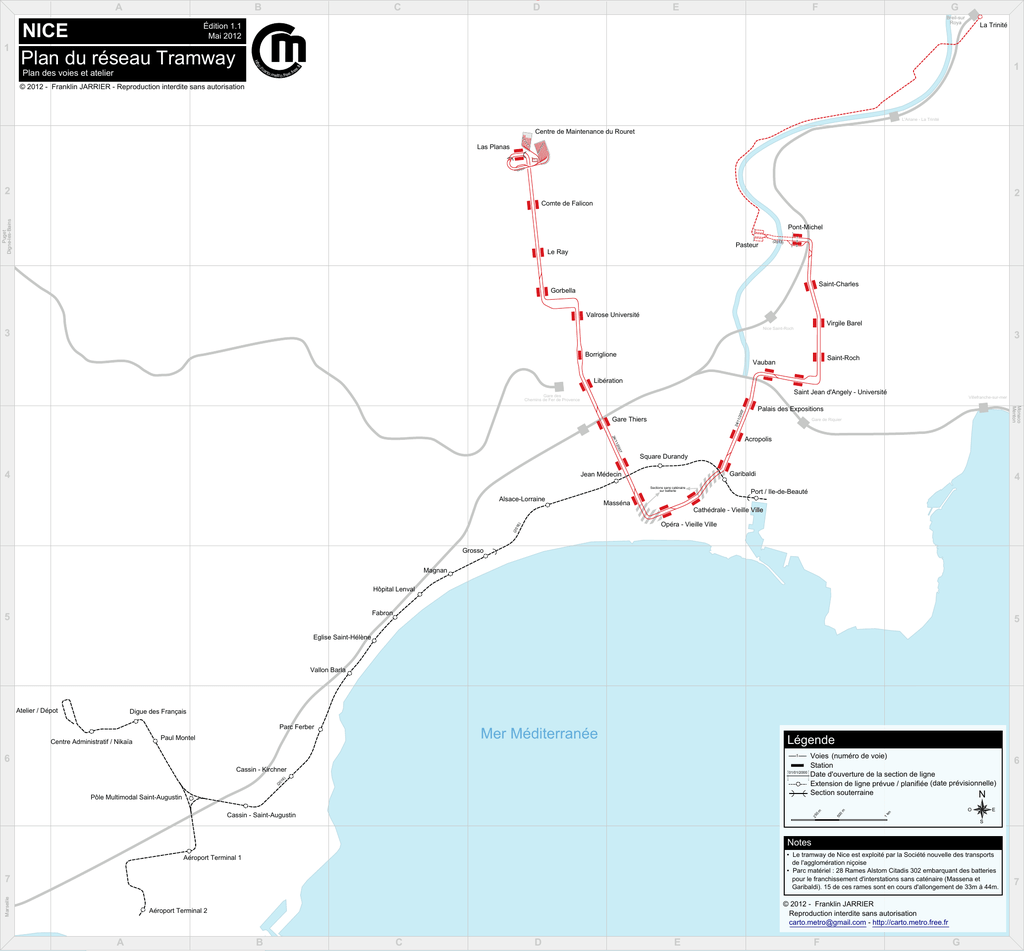Image resolution: width=1024 pixels, height=951 pixels.
Task: Click the compass rose in the legend
Action: click(981, 808)
